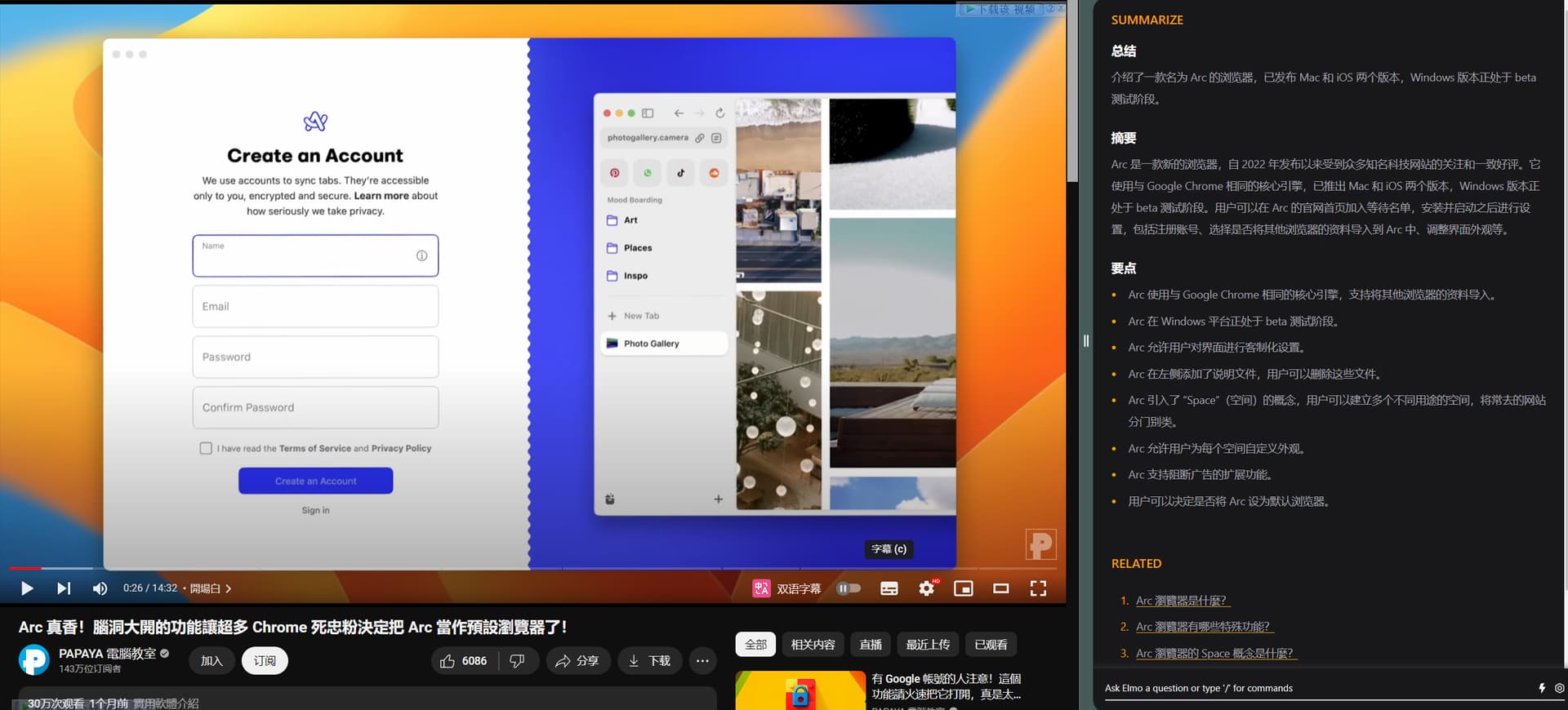
Task: Click the circular icon beside Elmo input
Action: coord(1559,689)
